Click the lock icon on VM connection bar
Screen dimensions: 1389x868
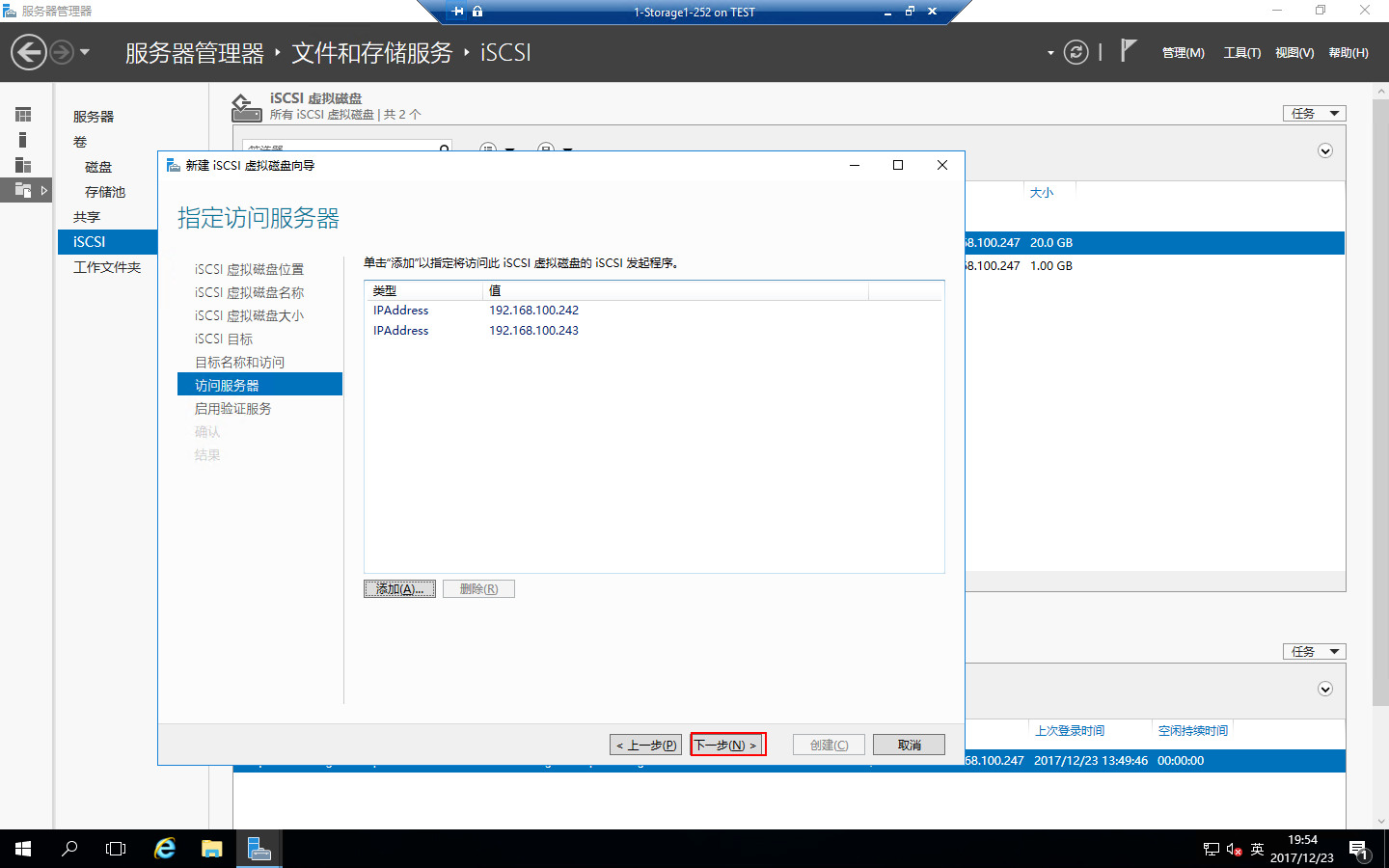click(x=477, y=12)
